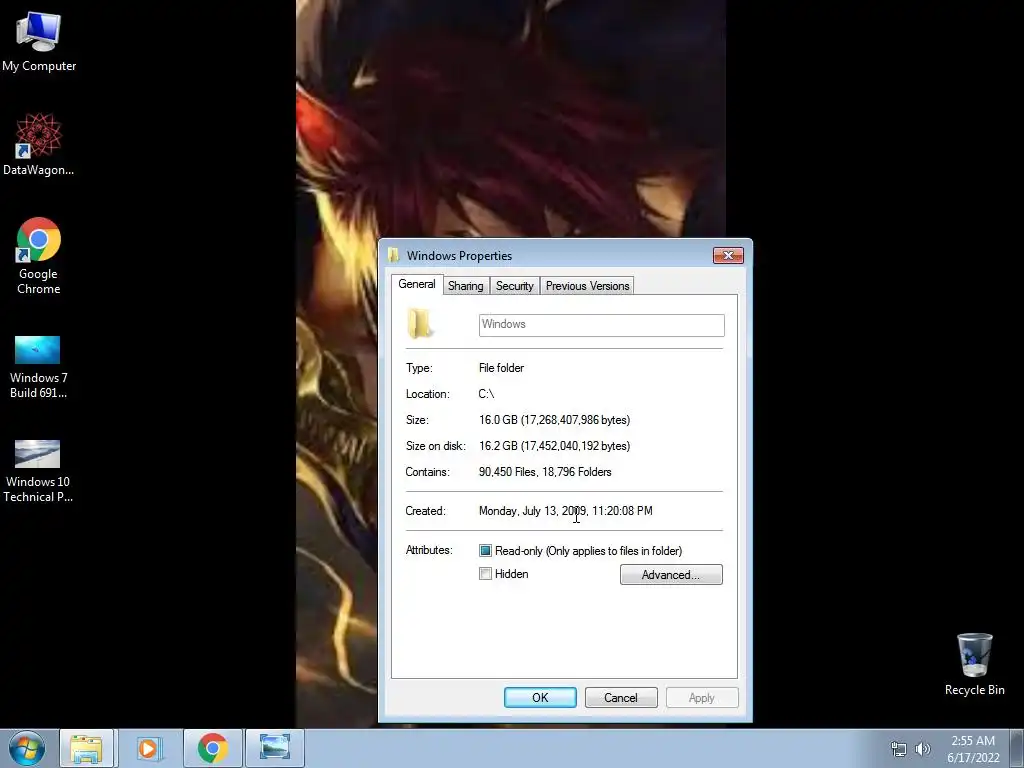Click the Show desktop strip on the taskbar

(1017, 748)
